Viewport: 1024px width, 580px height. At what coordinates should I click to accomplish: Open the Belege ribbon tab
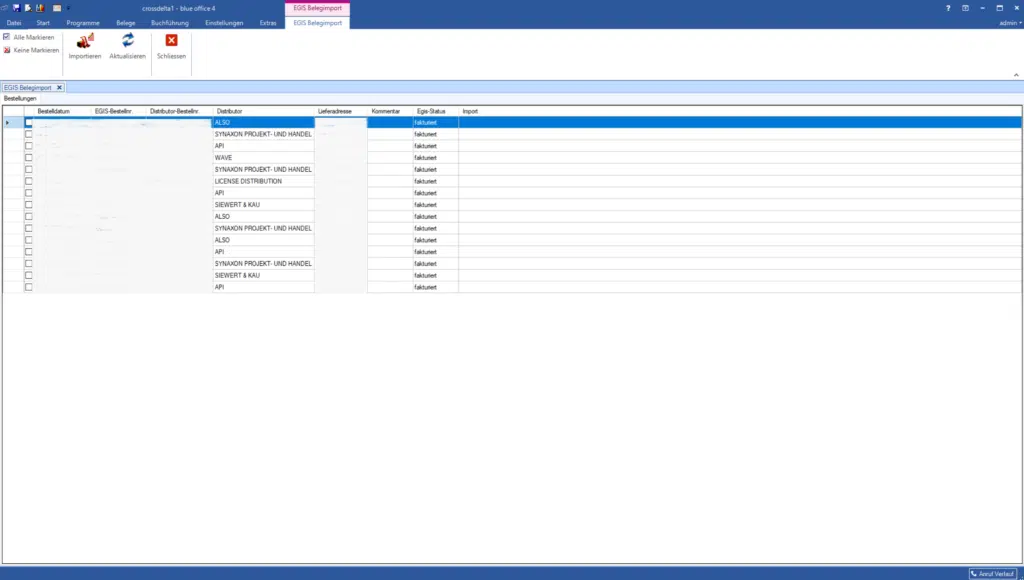point(125,23)
